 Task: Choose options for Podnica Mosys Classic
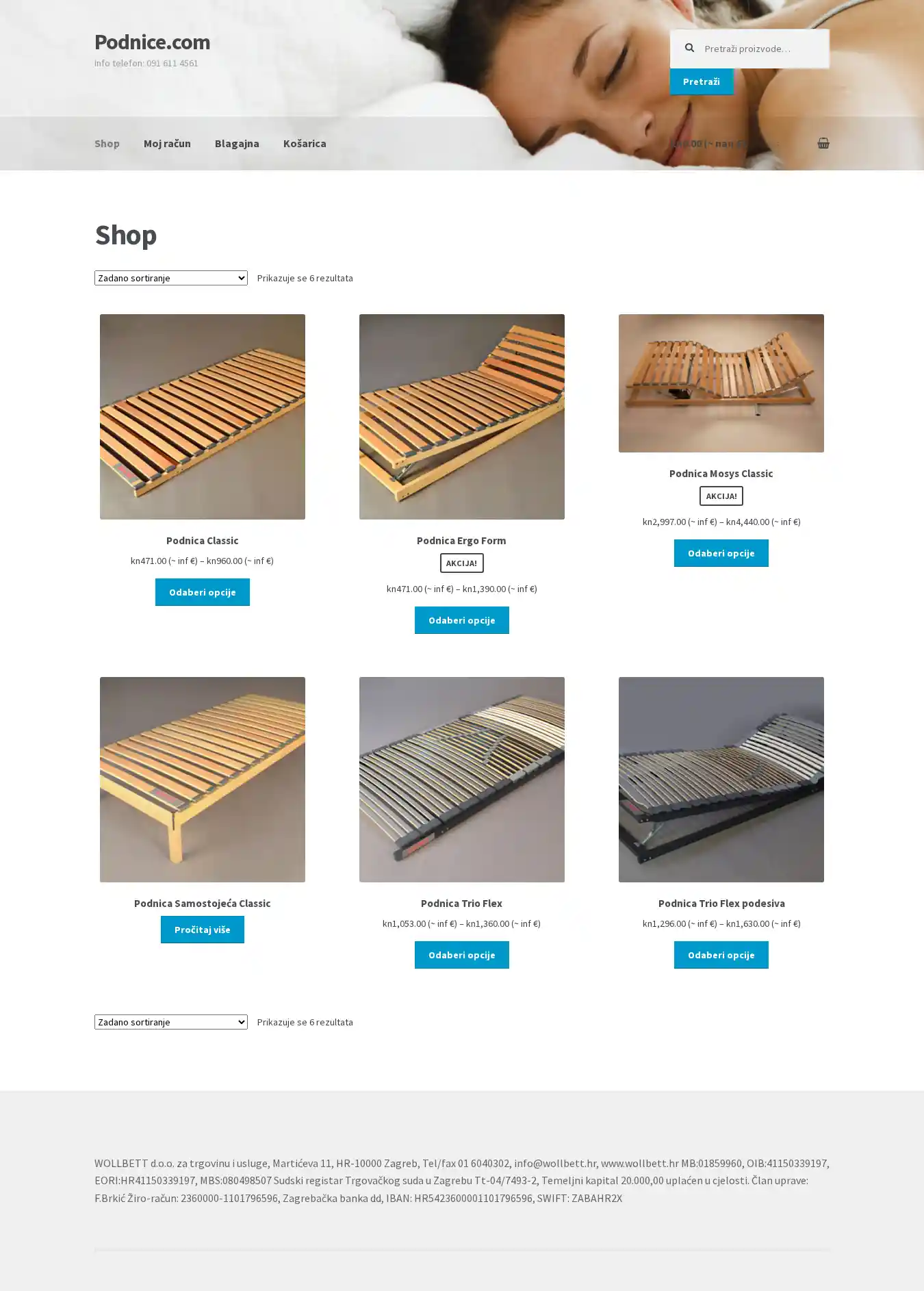click(x=721, y=553)
